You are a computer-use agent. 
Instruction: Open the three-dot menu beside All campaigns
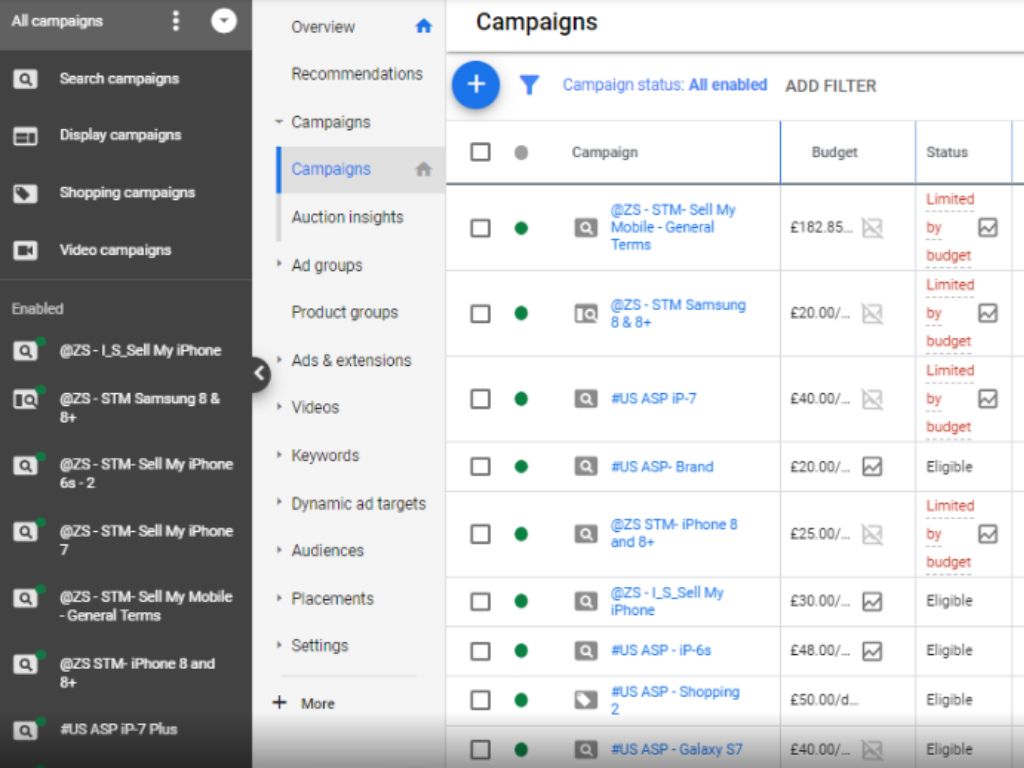176,21
